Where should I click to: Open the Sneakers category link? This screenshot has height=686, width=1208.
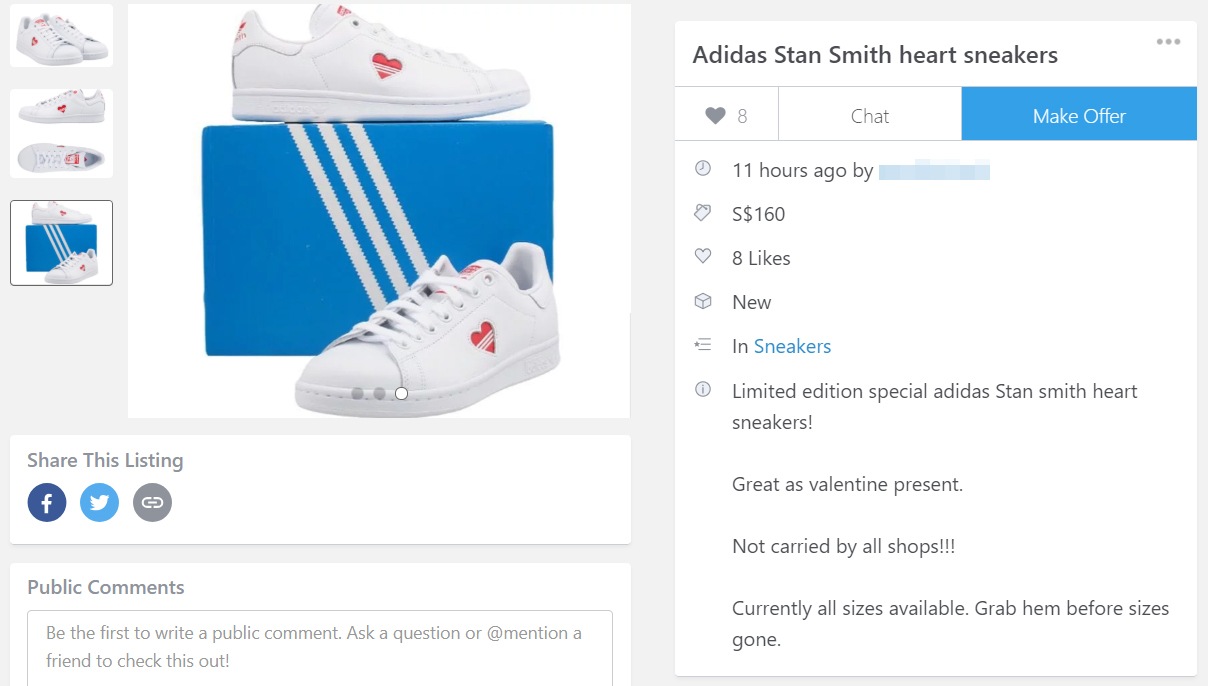pyautogui.click(x=792, y=346)
